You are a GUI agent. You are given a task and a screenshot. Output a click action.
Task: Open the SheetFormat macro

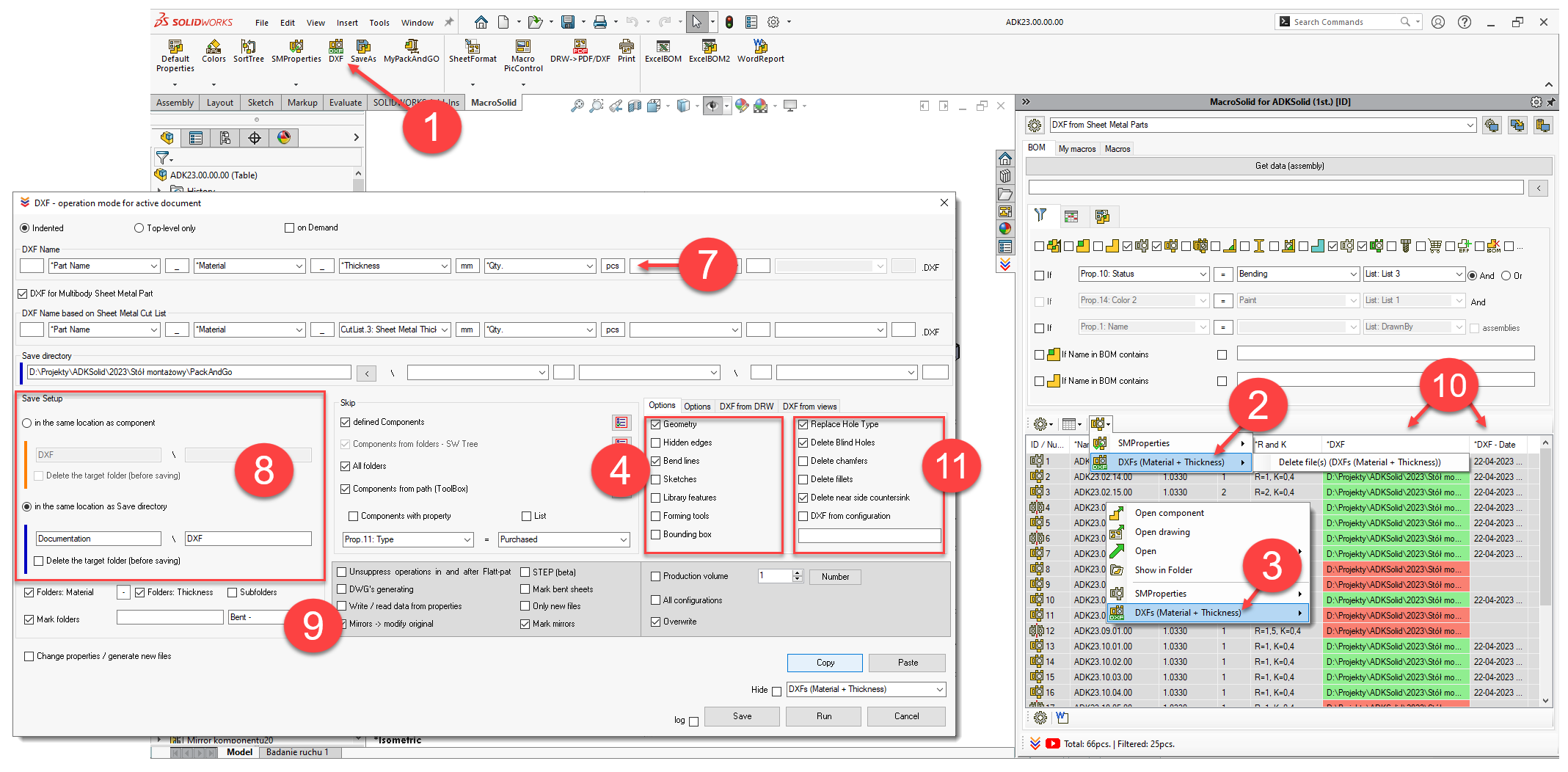(473, 51)
